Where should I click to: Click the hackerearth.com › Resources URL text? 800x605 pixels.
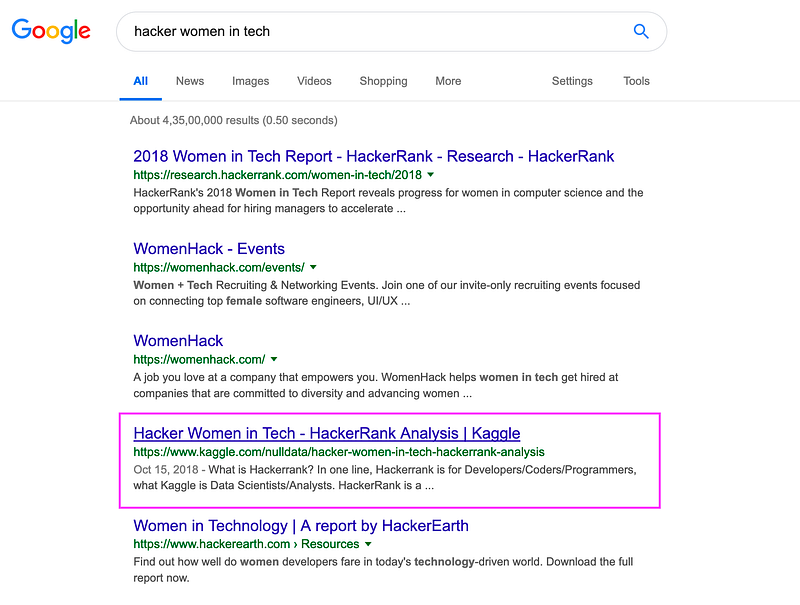coord(246,544)
